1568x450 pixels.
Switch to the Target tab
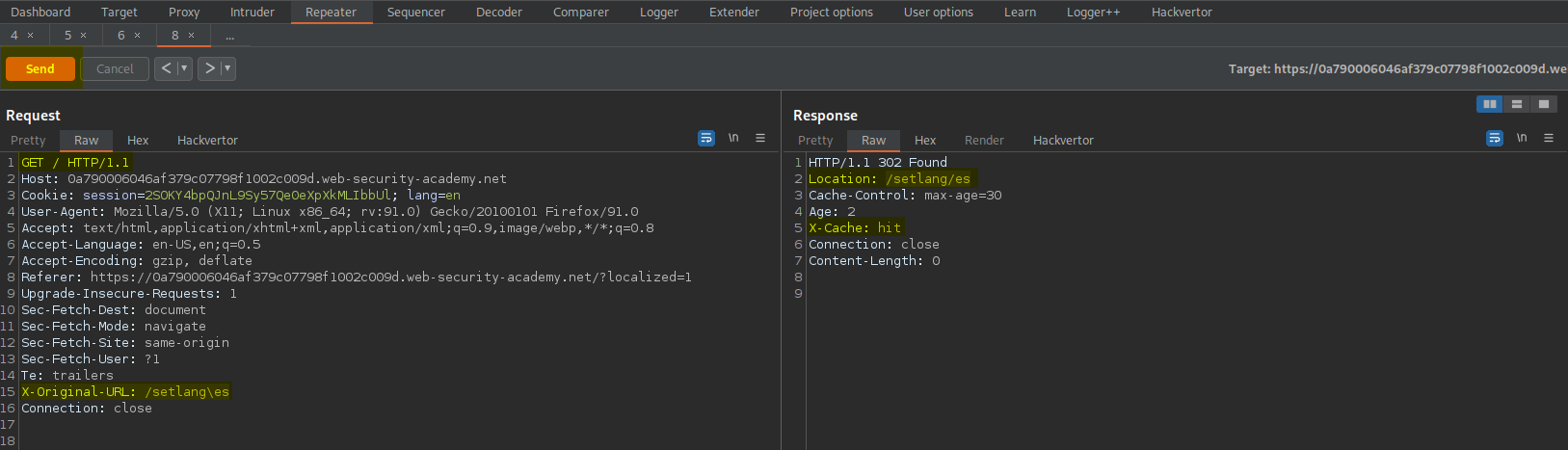tap(120, 12)
